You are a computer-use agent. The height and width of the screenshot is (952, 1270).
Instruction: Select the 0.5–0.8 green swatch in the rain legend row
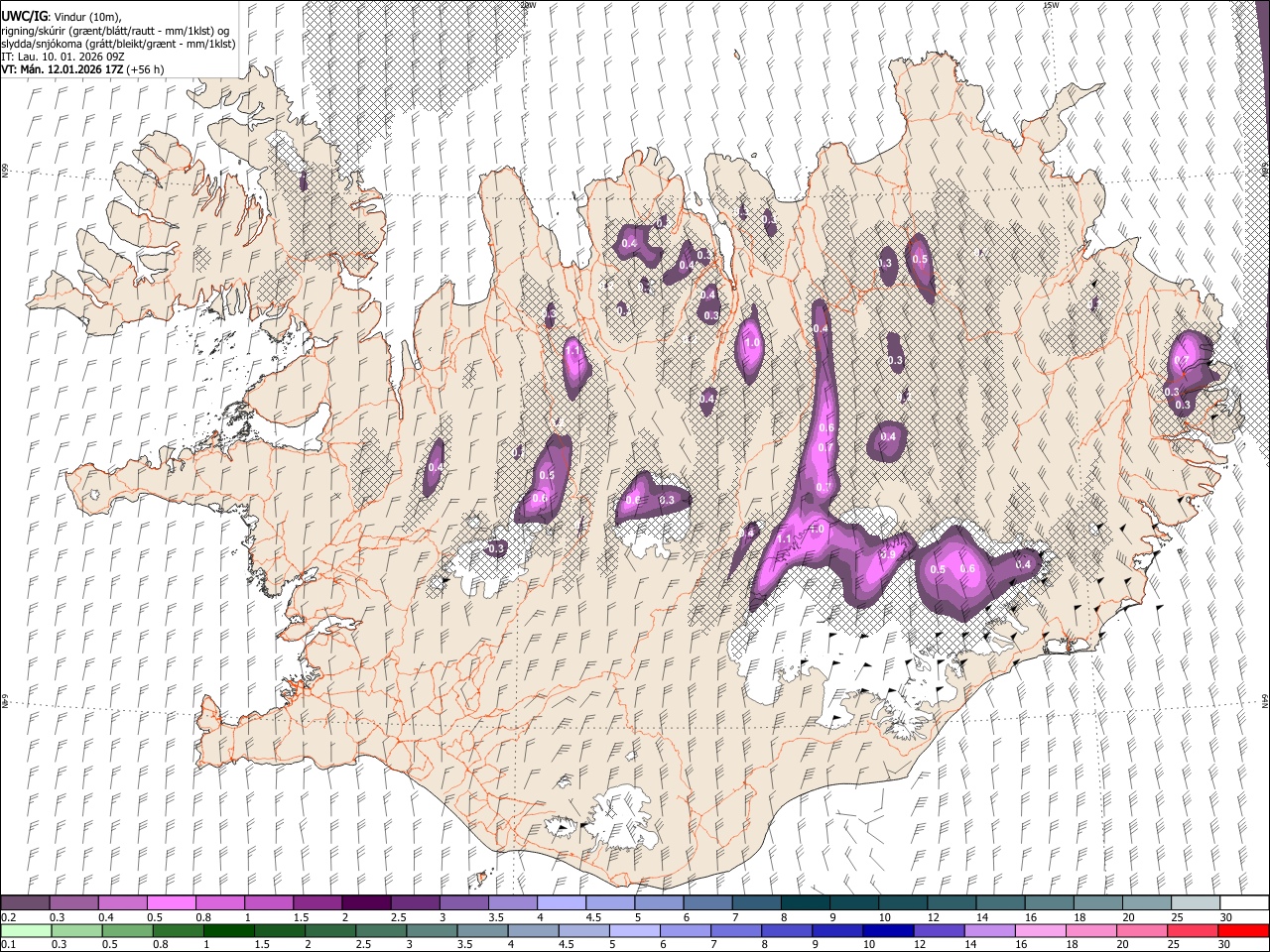127,930
